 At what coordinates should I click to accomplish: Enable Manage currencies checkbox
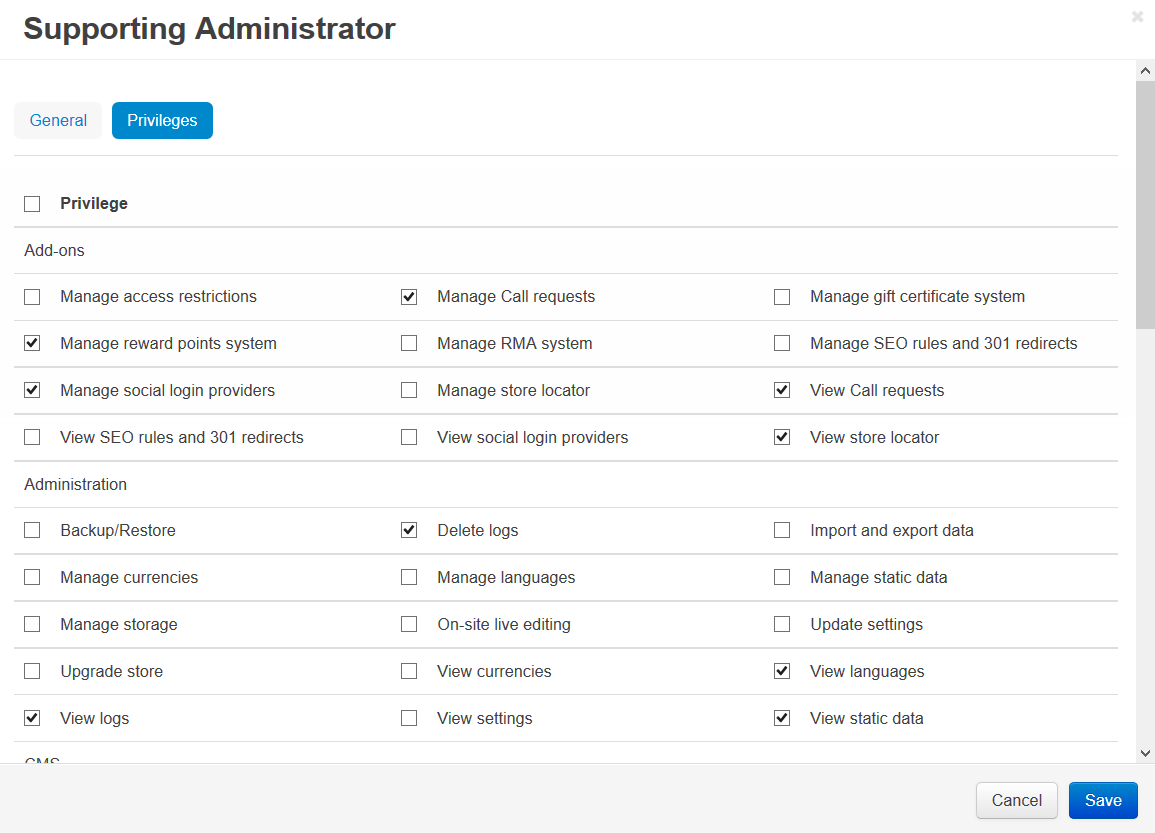point(32,577)
